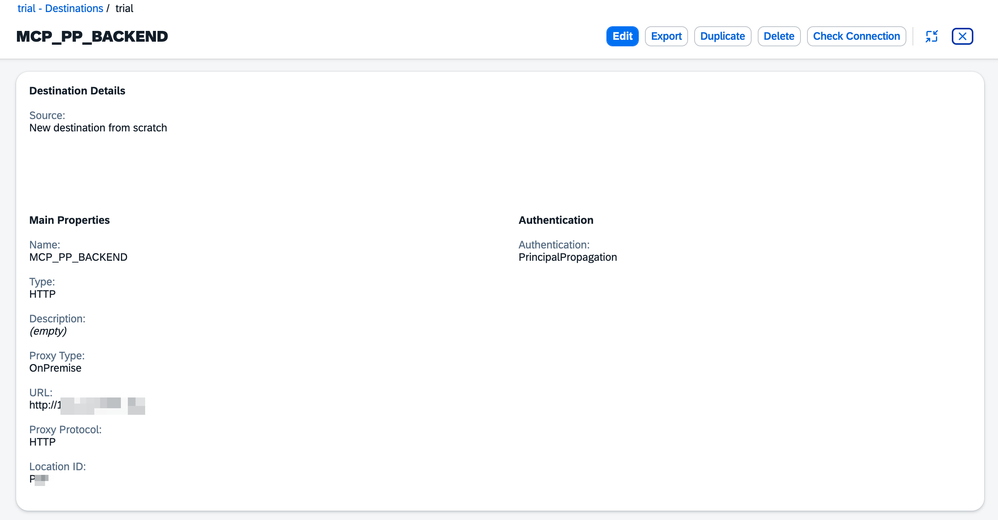998x520 pixels.
Task: Delete the destination
Action: (x=779, y=36)
